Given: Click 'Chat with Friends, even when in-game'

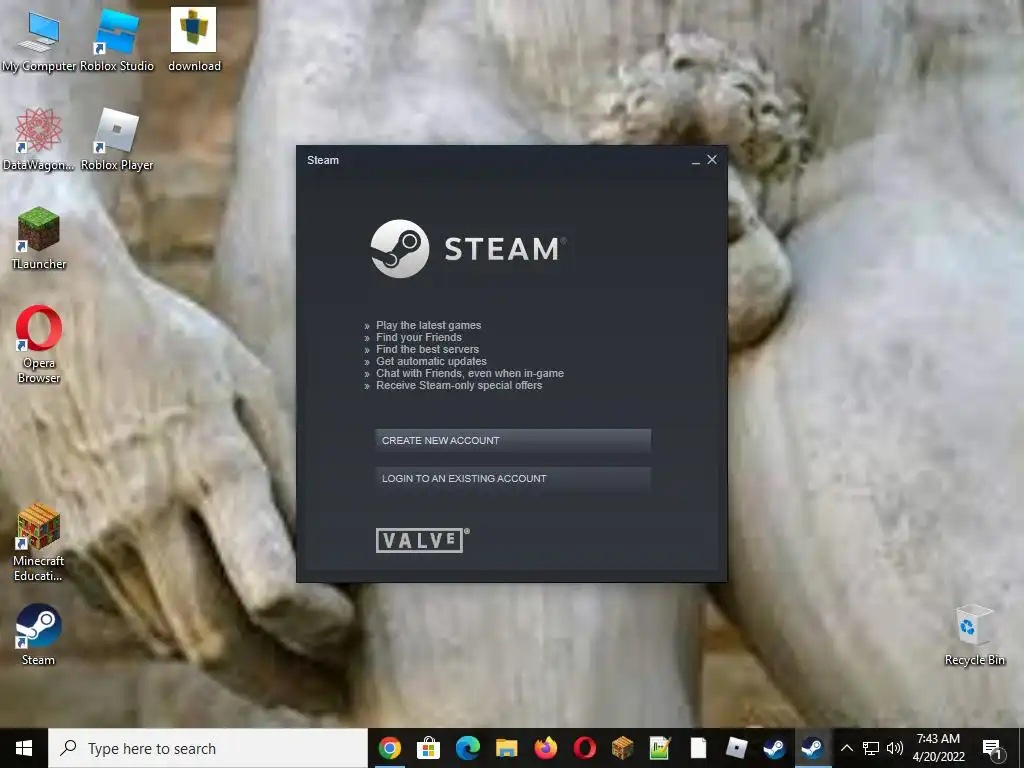Looking at the screenshot, I should pos(470,373).
